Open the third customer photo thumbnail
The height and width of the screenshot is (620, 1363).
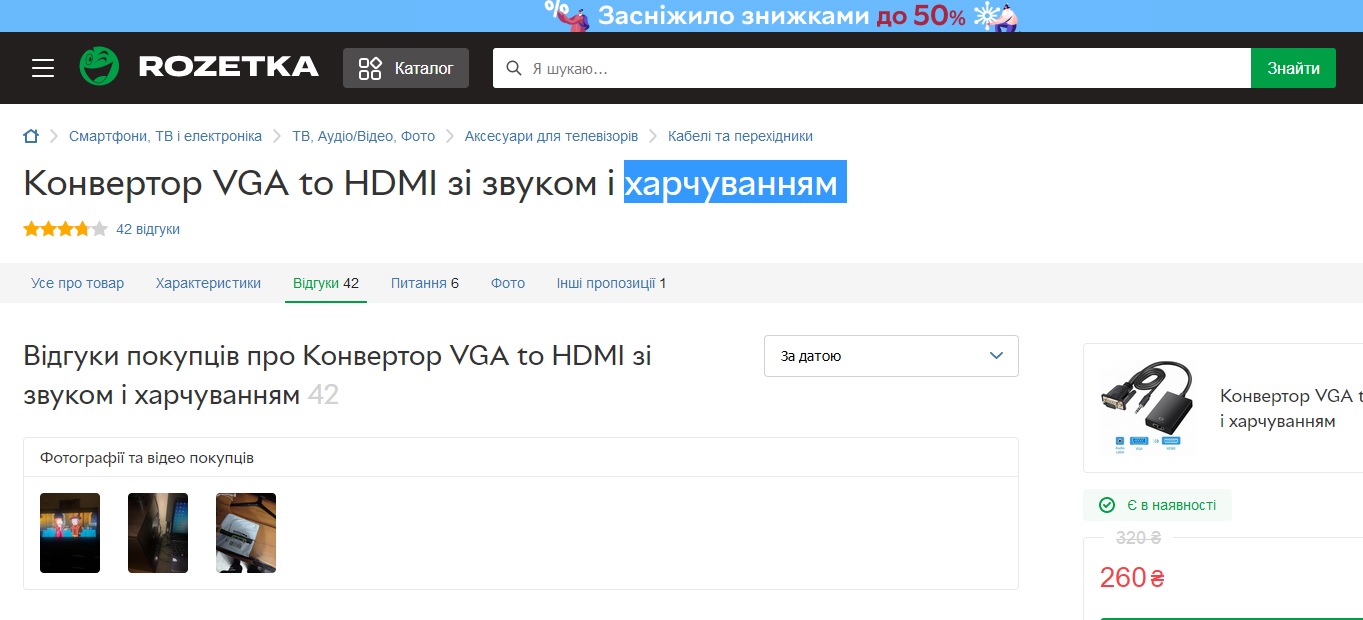pos(246,533)
